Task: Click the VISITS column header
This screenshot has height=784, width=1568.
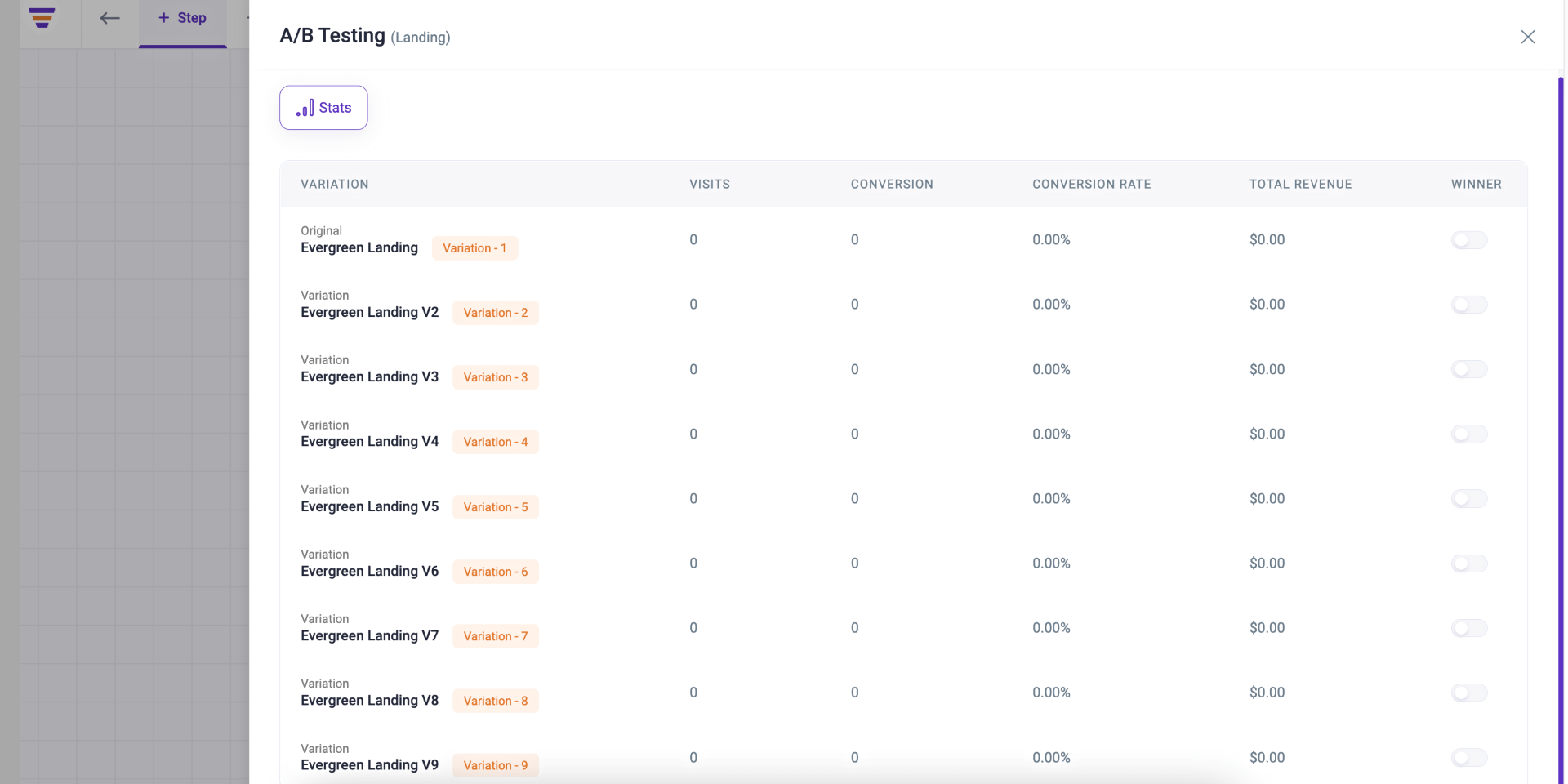Action: click(x=710, y=185)
